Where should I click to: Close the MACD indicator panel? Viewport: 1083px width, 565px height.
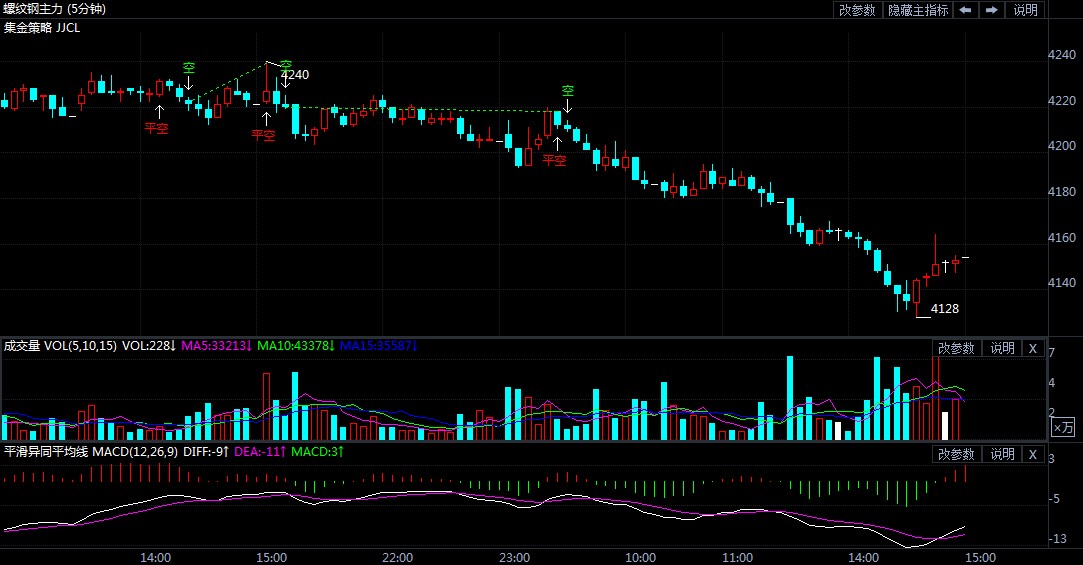pyautogui.click(x=1033, y=454)
